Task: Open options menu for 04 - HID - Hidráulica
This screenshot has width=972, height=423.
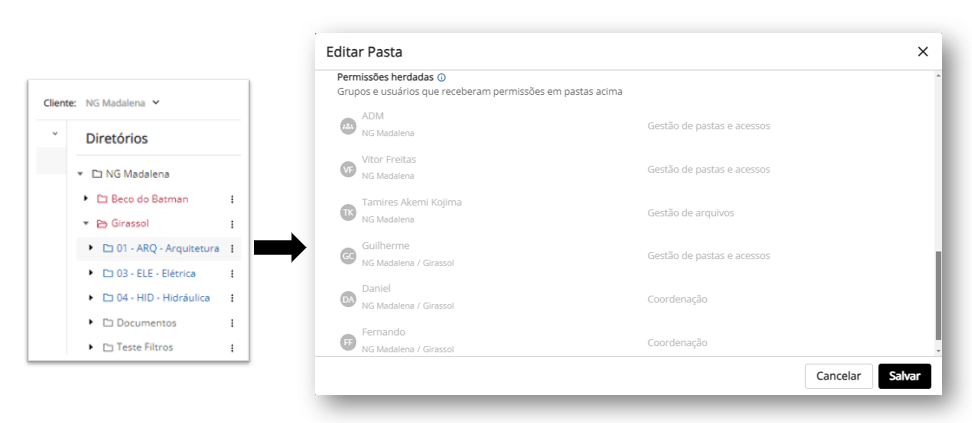Action: coord(232,298)
